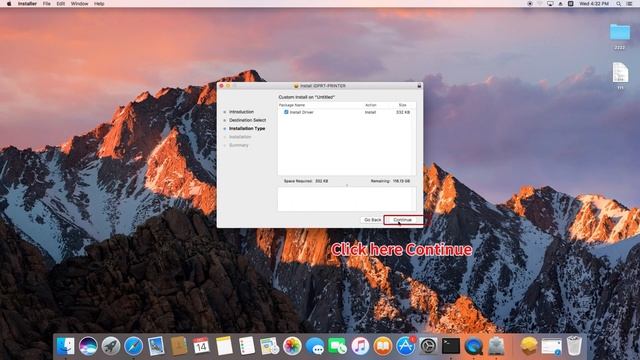The image size is (640, 360).
Task: Click the Installer app icon in Dock
Action: (x=496, y=346)
